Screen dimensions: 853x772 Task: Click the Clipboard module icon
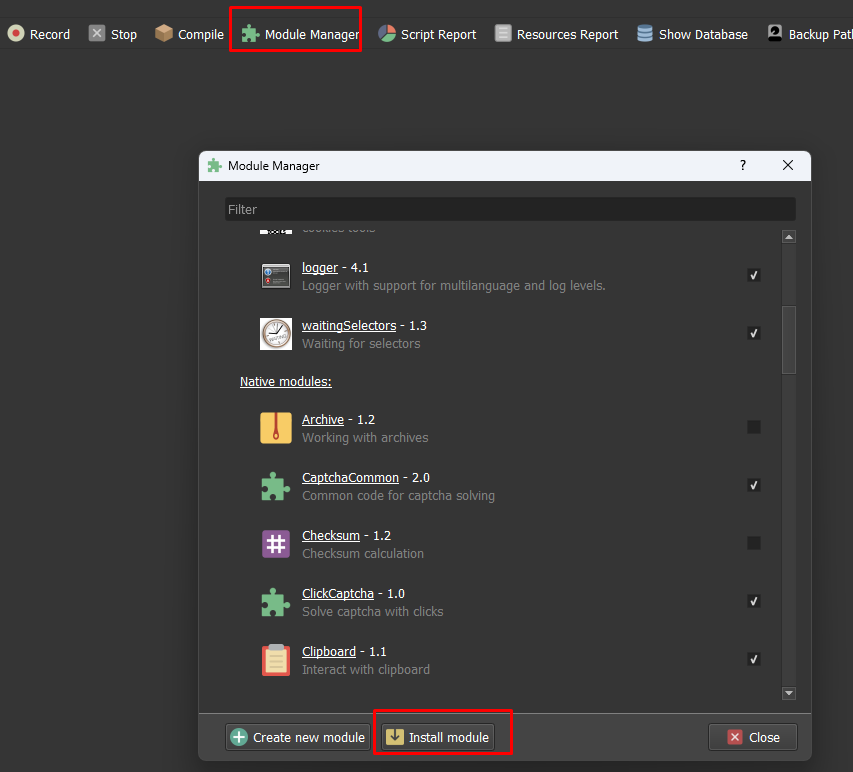coord(276,660)
